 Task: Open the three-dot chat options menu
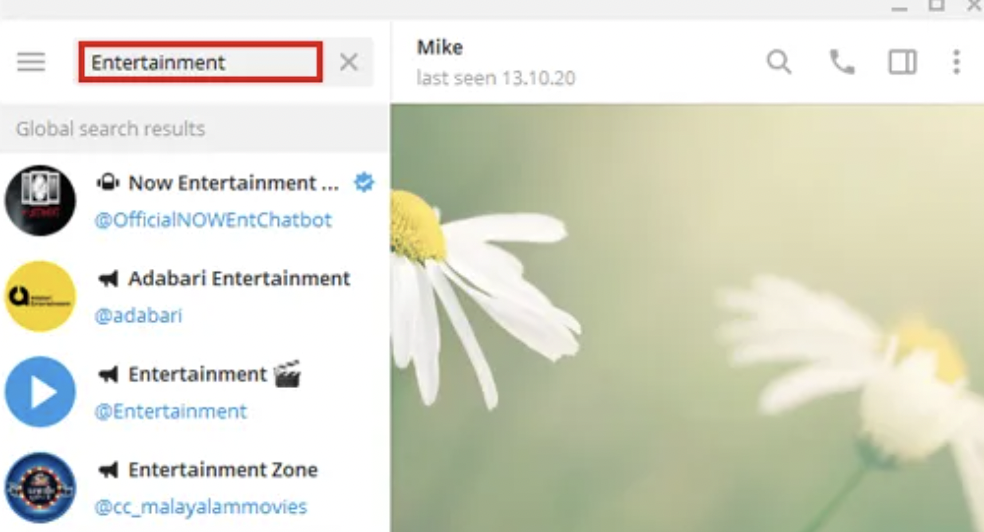point(956,62)
